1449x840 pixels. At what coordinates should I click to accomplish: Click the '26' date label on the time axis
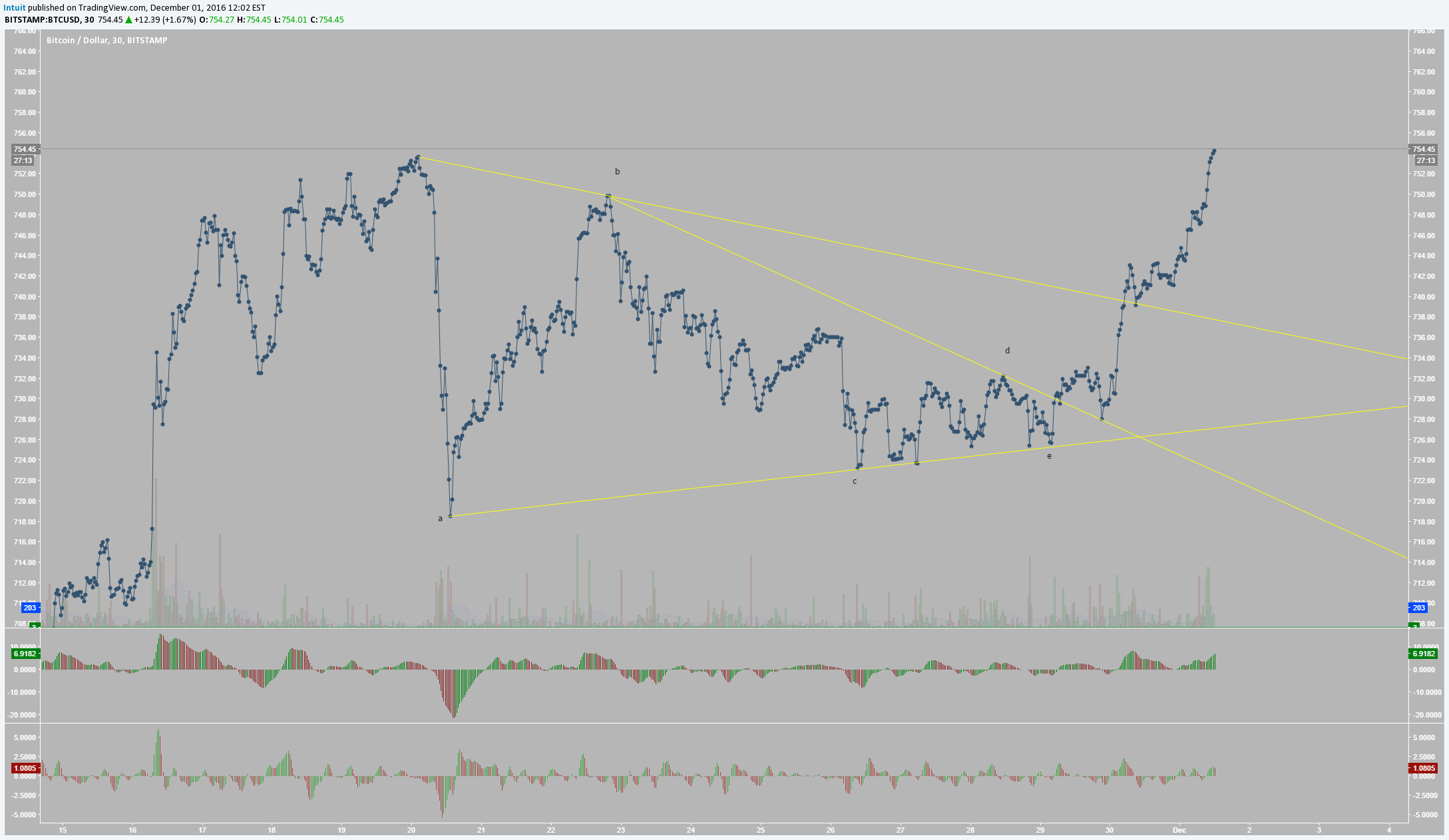(x=831, y=830)
